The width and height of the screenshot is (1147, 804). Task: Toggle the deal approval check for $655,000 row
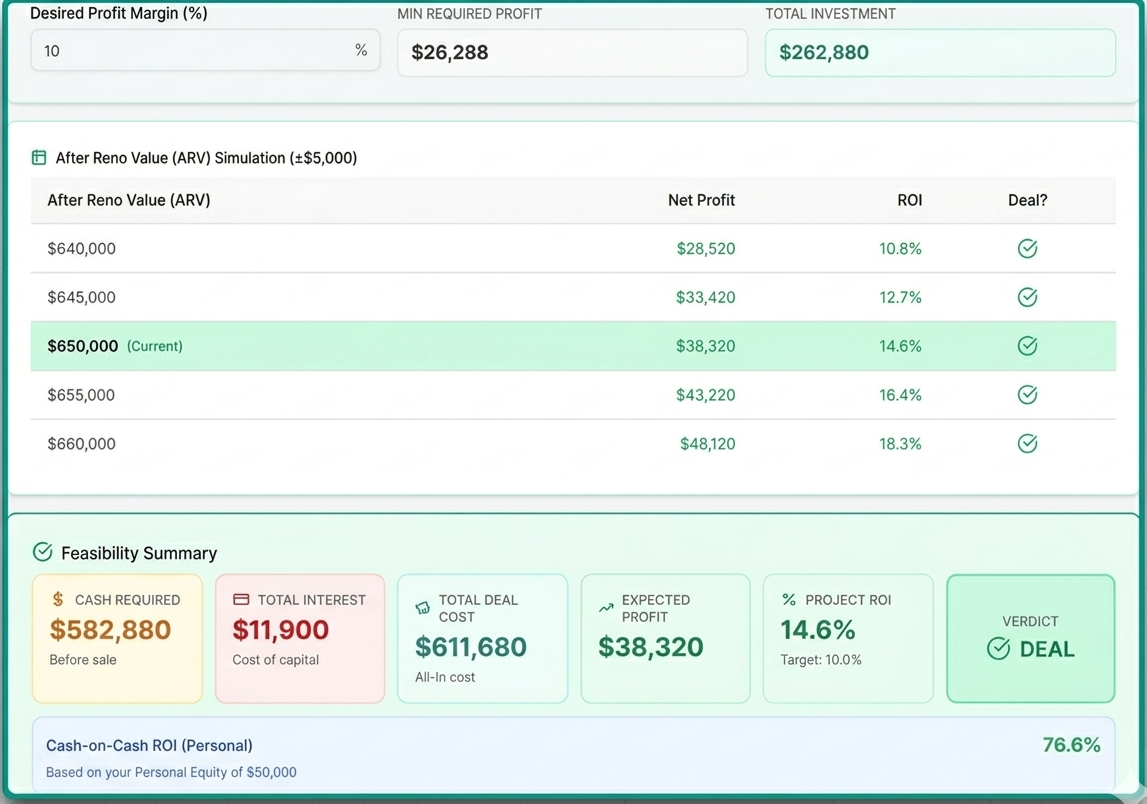pos(1027,394)
